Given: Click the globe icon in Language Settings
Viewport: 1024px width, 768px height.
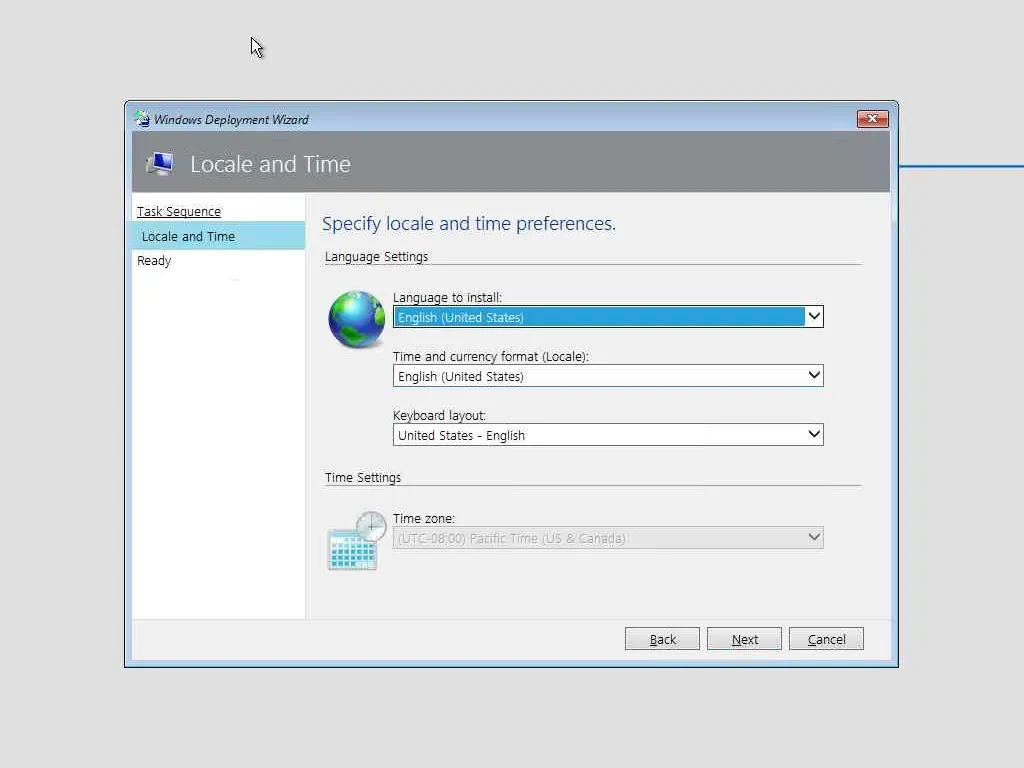Looking at the screenshot, I should tap(357, 319).
